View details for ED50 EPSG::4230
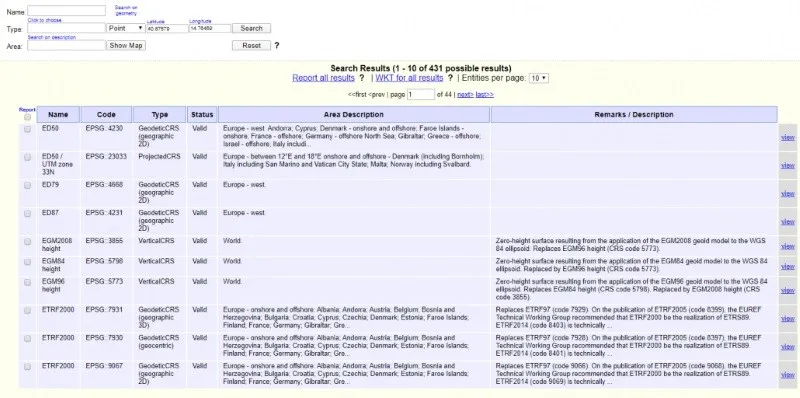The width and height of the screenshot is (800, 398). pyautogui.click(x=787, y=137)
